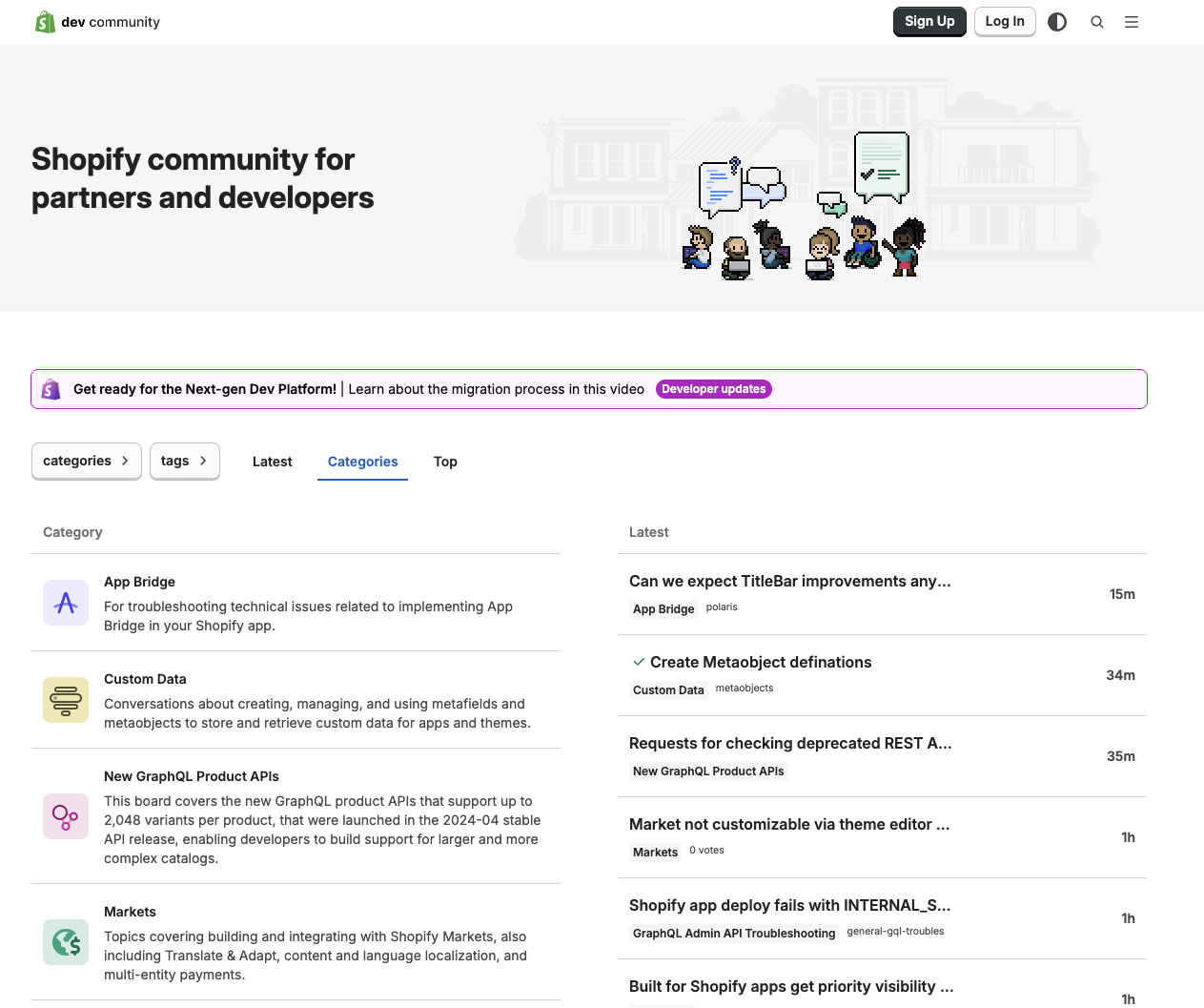Open 'Learn about the migration process' link
1204x1008 pixels.
[x=496, y=389]
